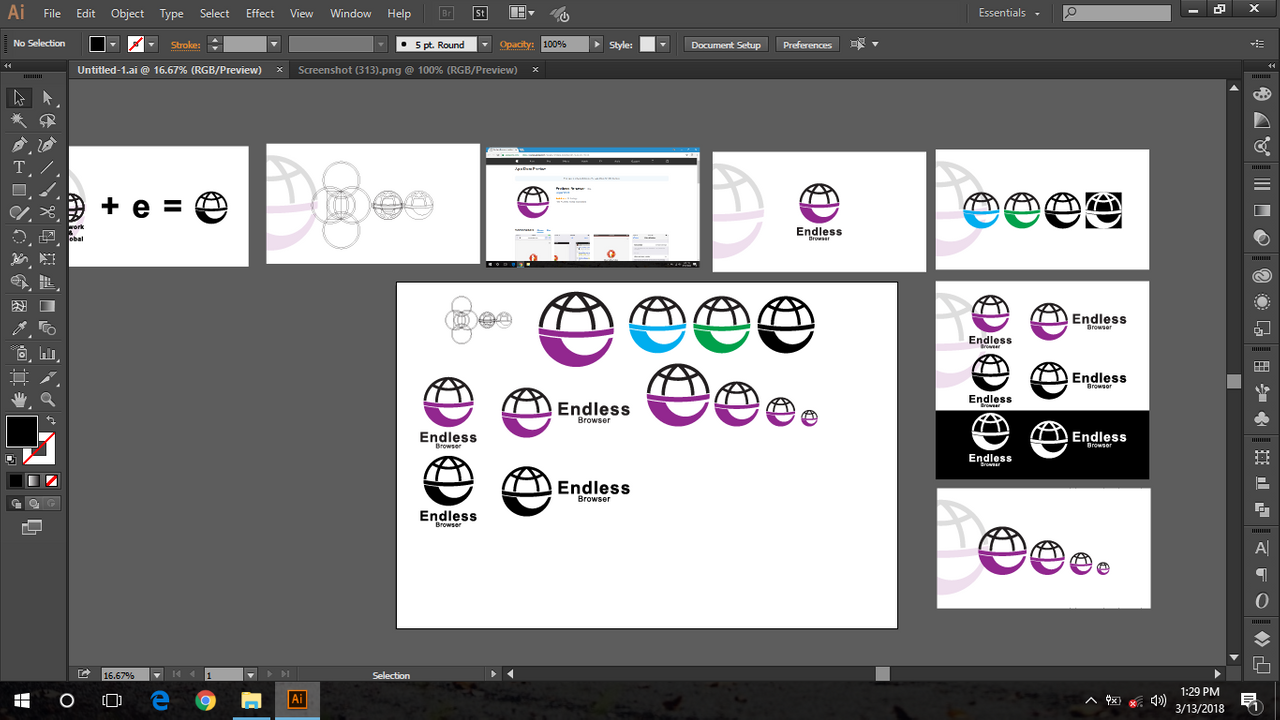1280x720 pixels.
Task: Click the orange Opacity label link
Action: [517, 44]
